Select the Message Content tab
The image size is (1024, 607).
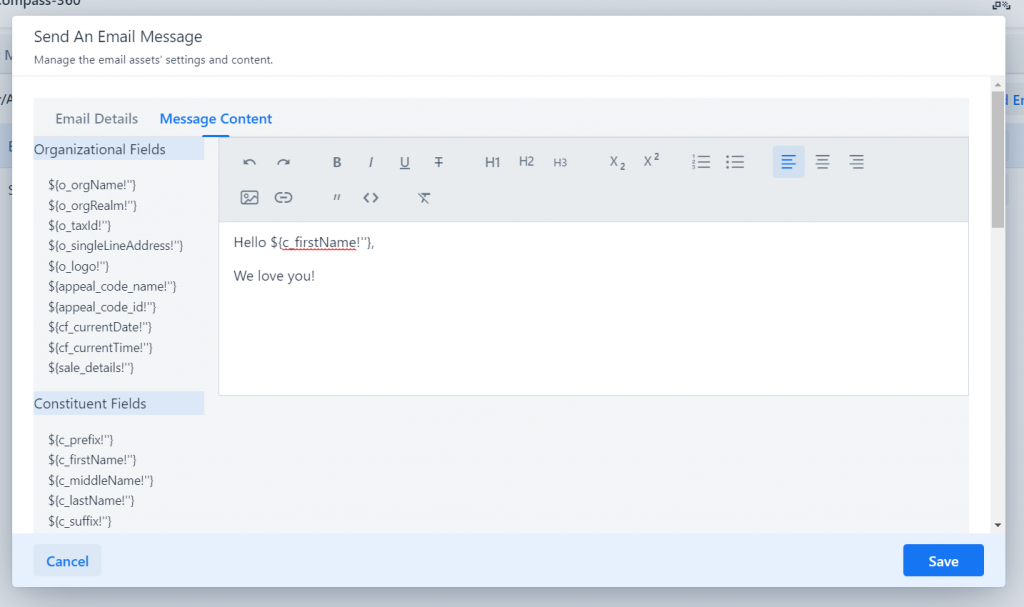click(216, 119)
